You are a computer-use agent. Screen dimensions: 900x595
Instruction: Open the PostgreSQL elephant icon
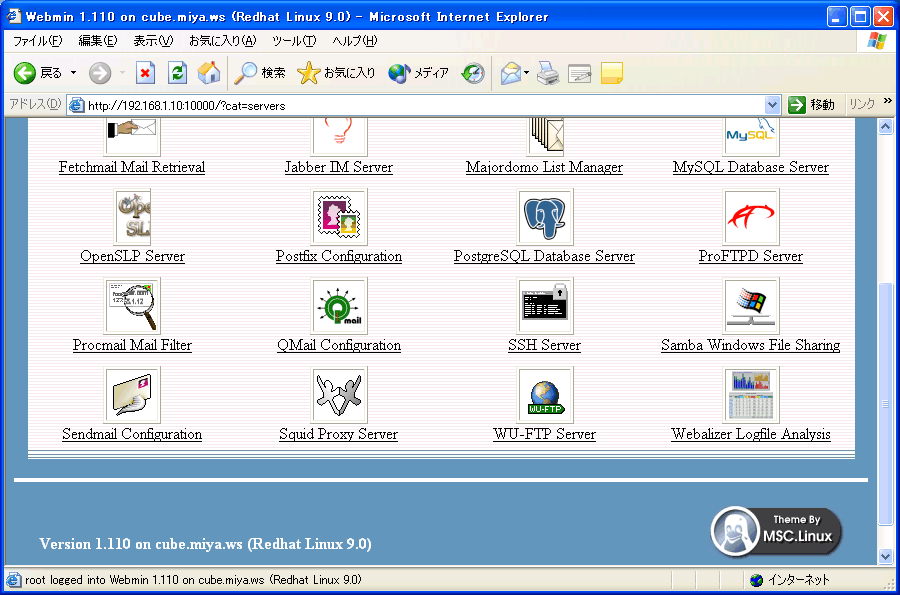click(545, 217)
